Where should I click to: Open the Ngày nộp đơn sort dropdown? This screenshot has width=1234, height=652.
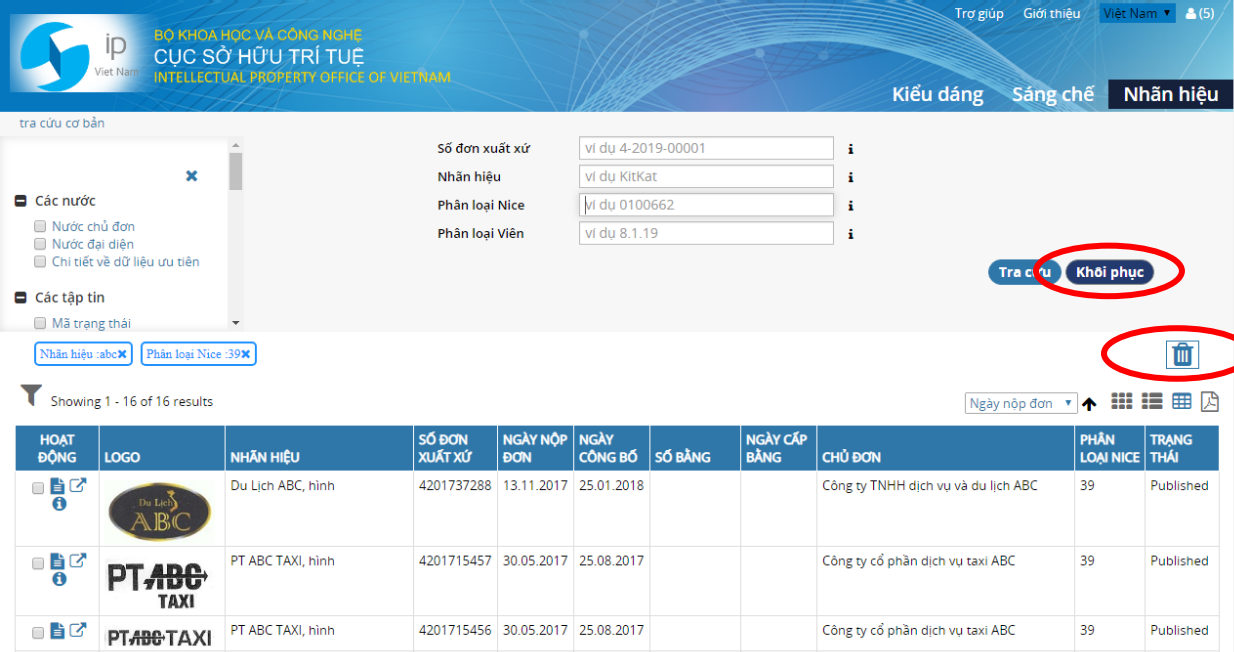pos(1021,403)
